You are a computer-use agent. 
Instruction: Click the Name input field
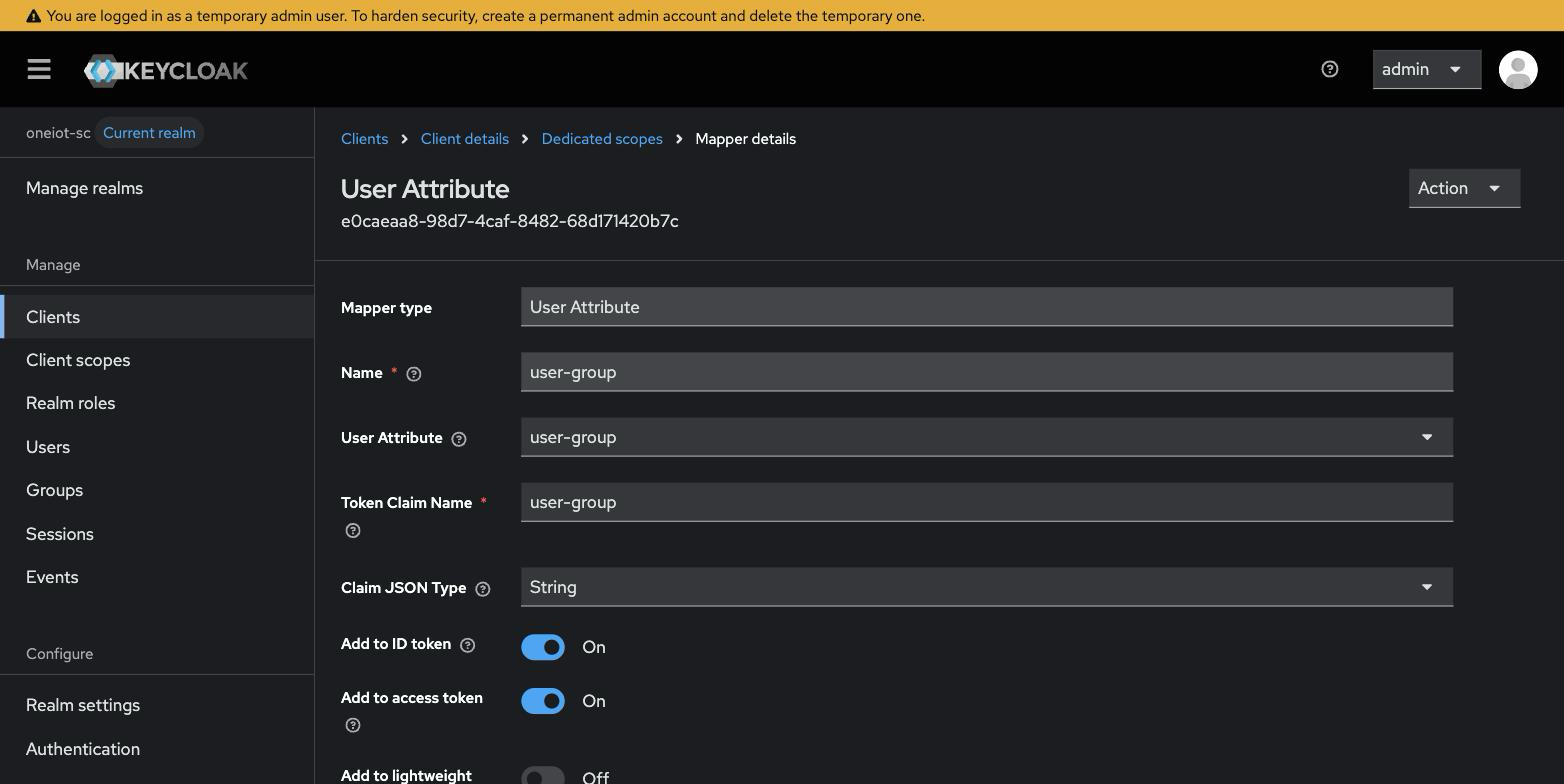coord(986,372)
